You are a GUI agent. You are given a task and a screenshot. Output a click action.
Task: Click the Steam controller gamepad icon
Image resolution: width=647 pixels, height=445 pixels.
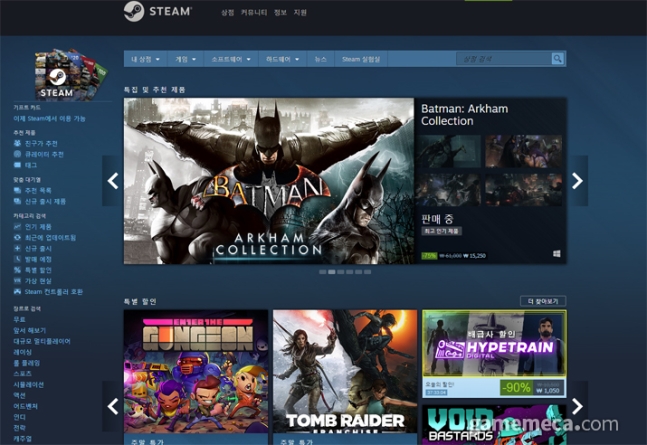pos(17,291)
